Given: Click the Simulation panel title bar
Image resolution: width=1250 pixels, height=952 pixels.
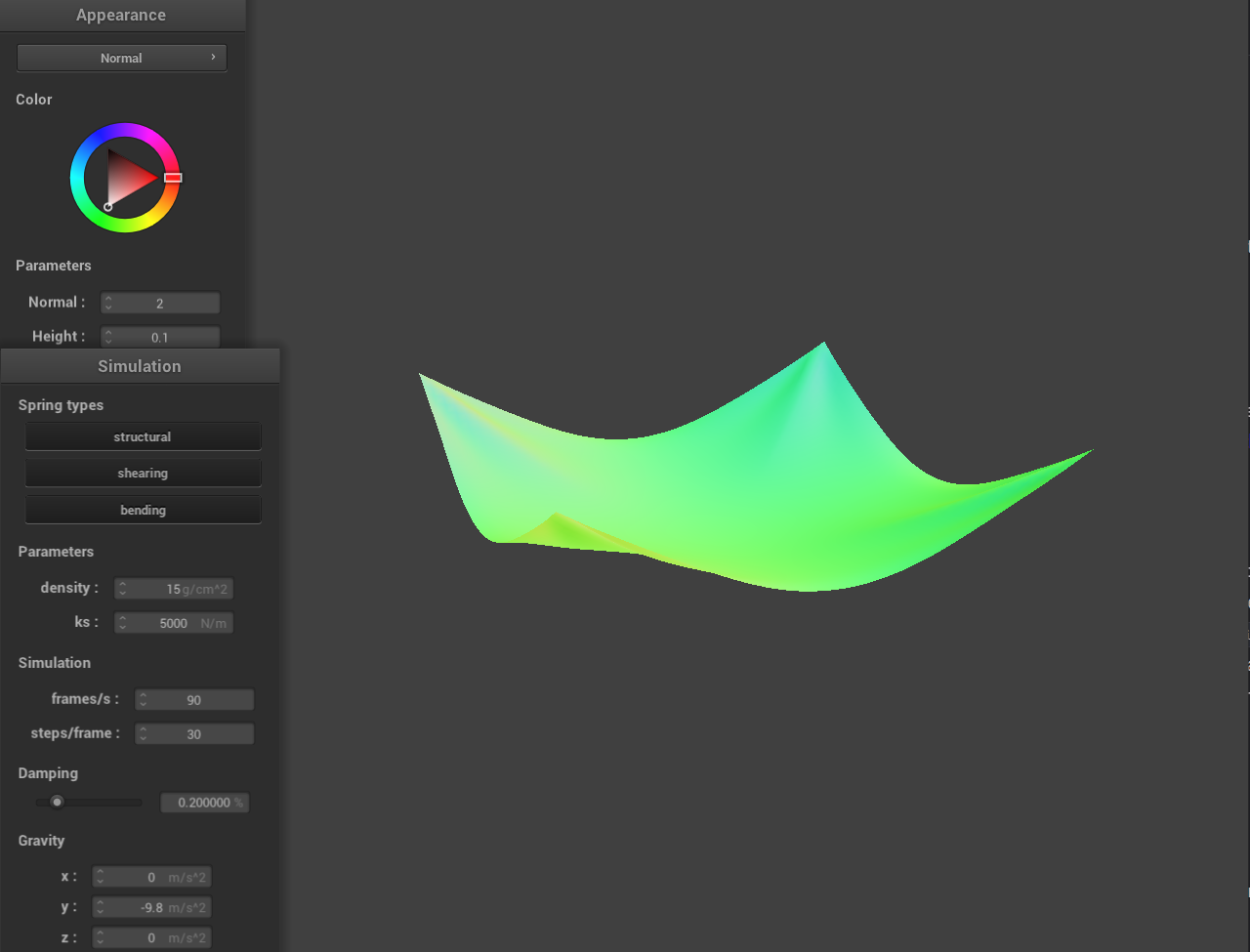Looking at the screenshot, I should point(140,366).
